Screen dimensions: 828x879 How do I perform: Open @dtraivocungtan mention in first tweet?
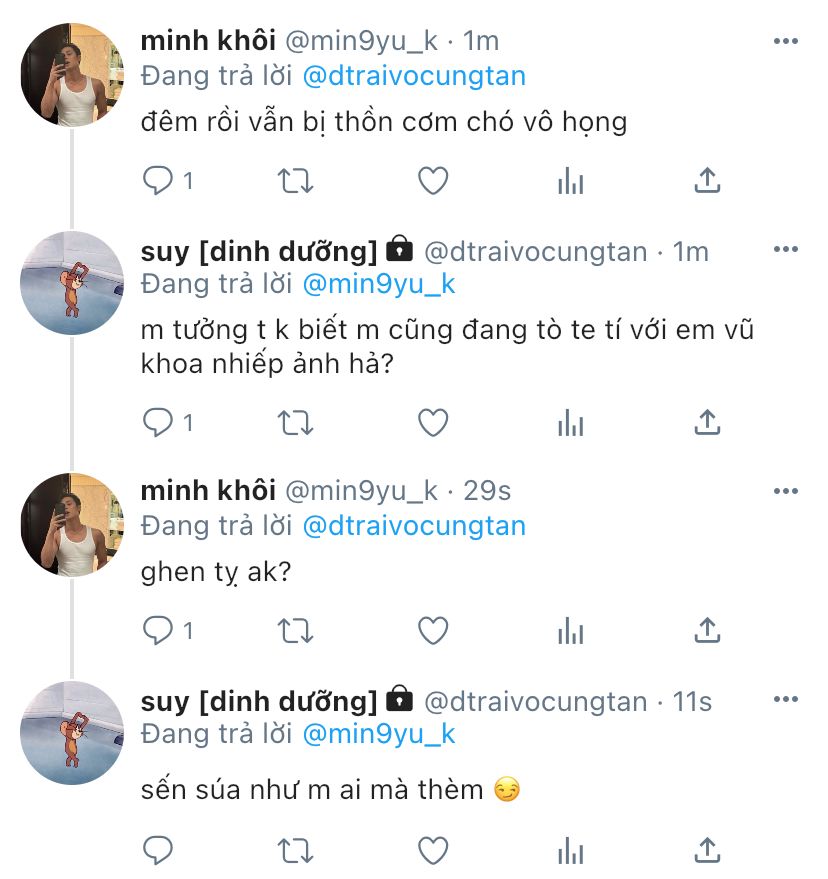click(x=413, y=76)
